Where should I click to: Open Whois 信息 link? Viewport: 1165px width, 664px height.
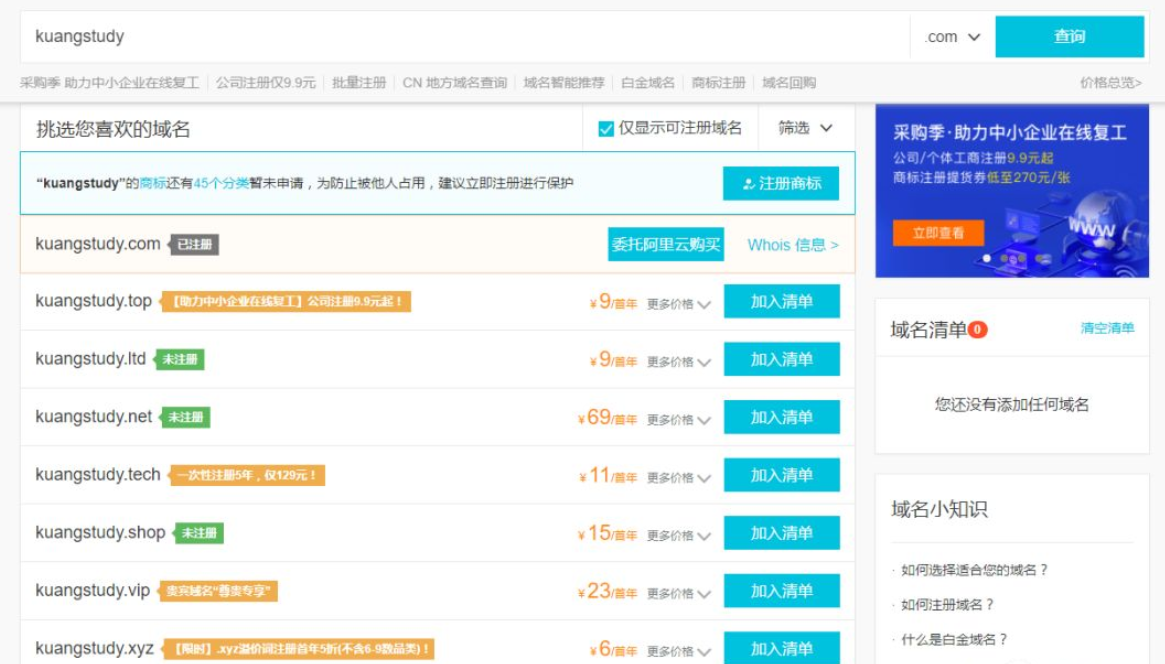pos(792,245)
